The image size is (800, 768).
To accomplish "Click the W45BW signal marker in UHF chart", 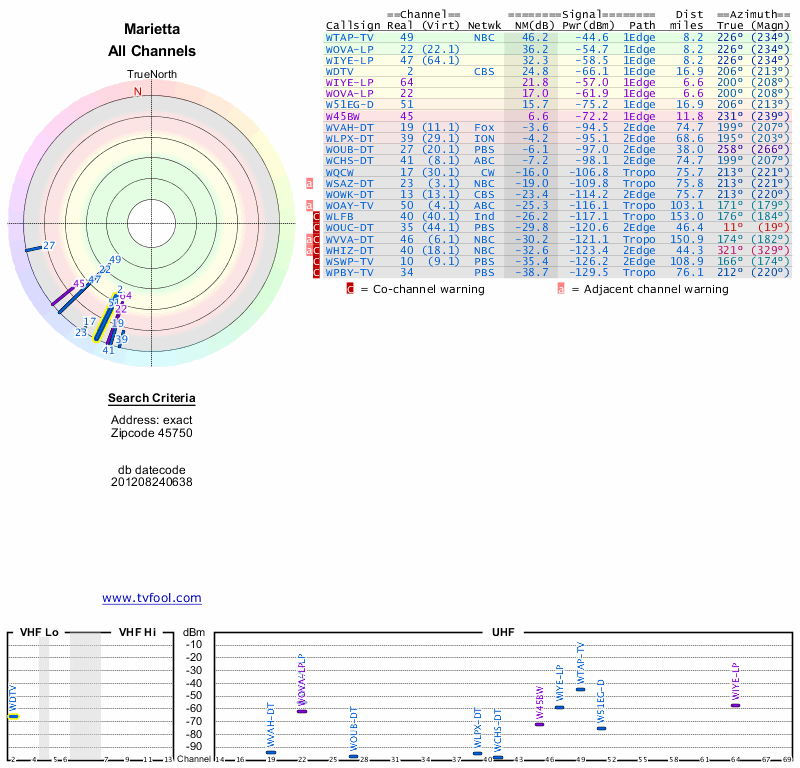I will 540,723.
